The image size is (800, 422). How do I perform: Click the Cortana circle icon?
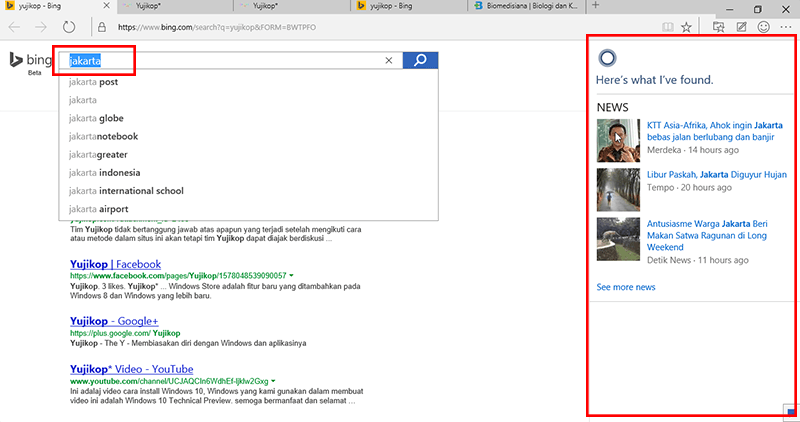click(x=607, y=58)
